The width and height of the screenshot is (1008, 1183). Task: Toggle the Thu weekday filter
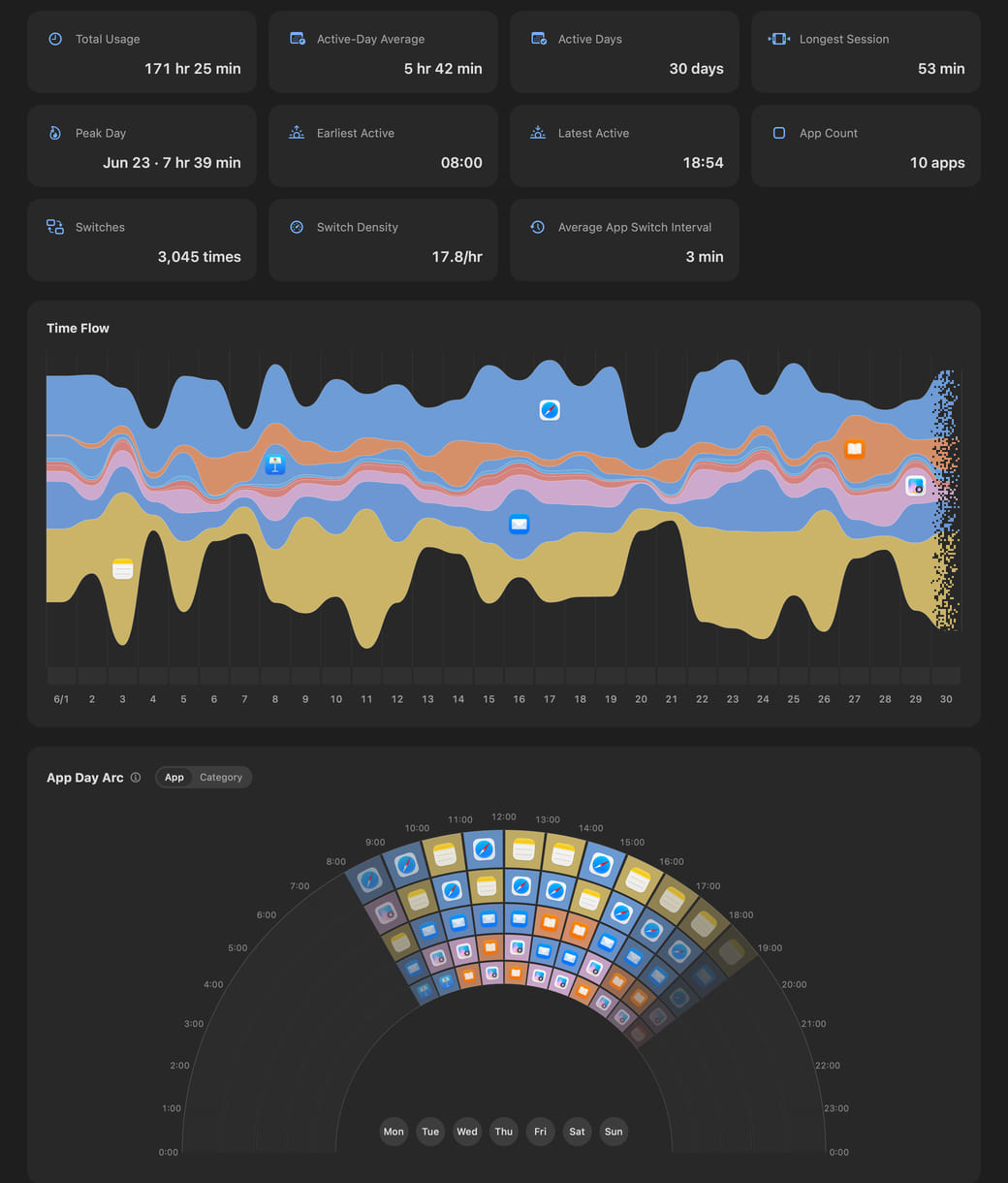coord(504,1132)
